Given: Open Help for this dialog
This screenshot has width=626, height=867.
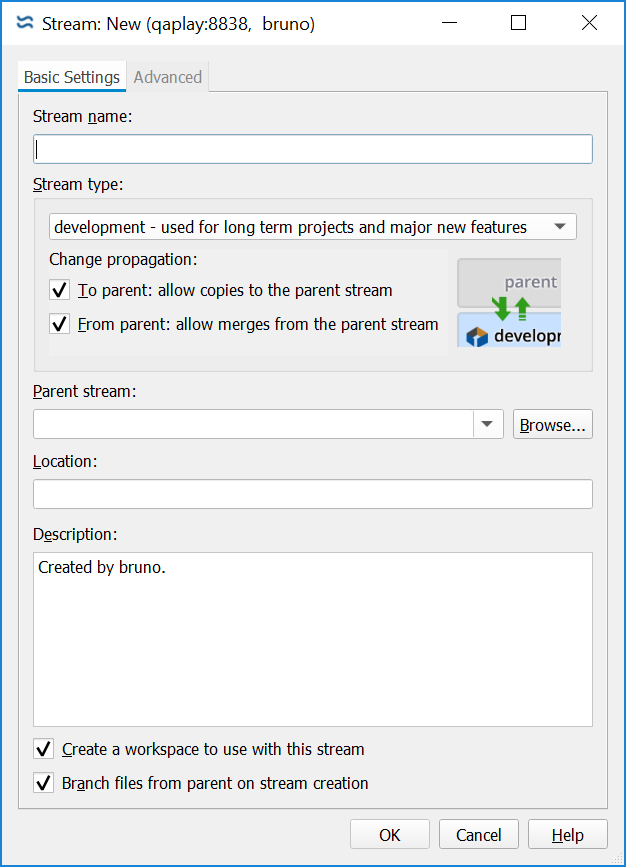Looking at the screenshot, I should (x=568, y=835).
